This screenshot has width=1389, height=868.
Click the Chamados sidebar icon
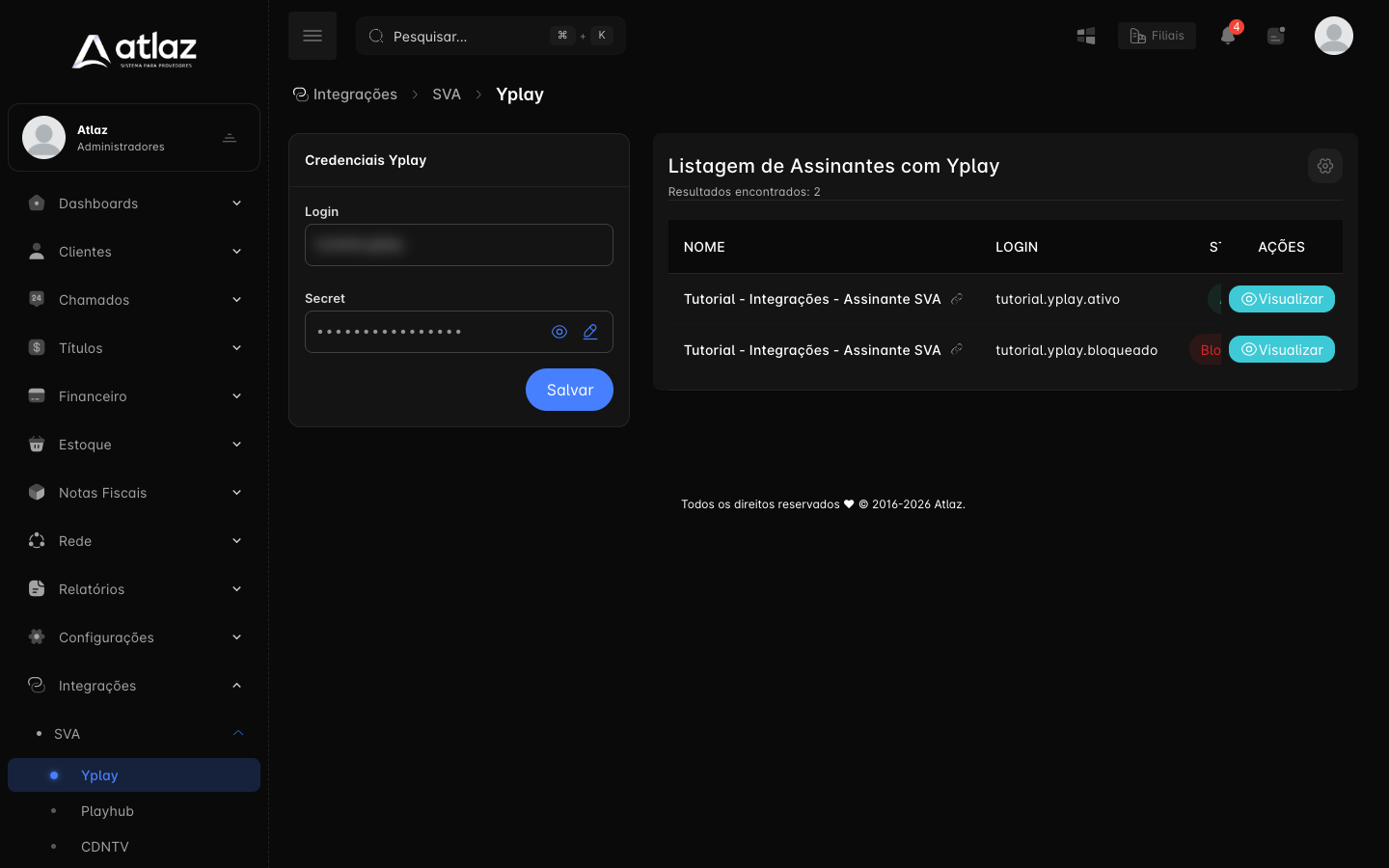37,299
